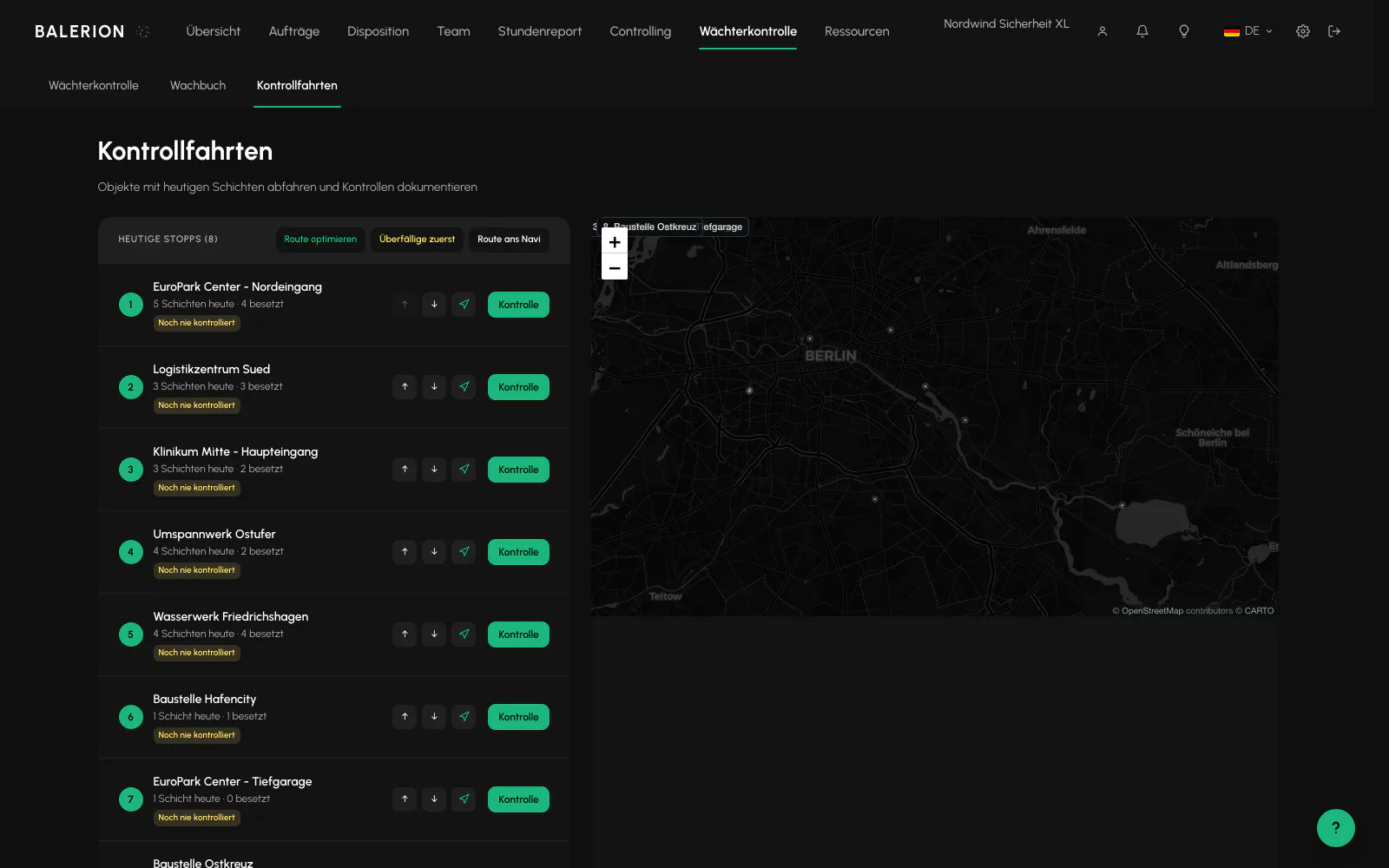Screen dimensions: 1389x868
Task: Select the Baustelle Hafencity stop title
Action: (x=205, y=699)
